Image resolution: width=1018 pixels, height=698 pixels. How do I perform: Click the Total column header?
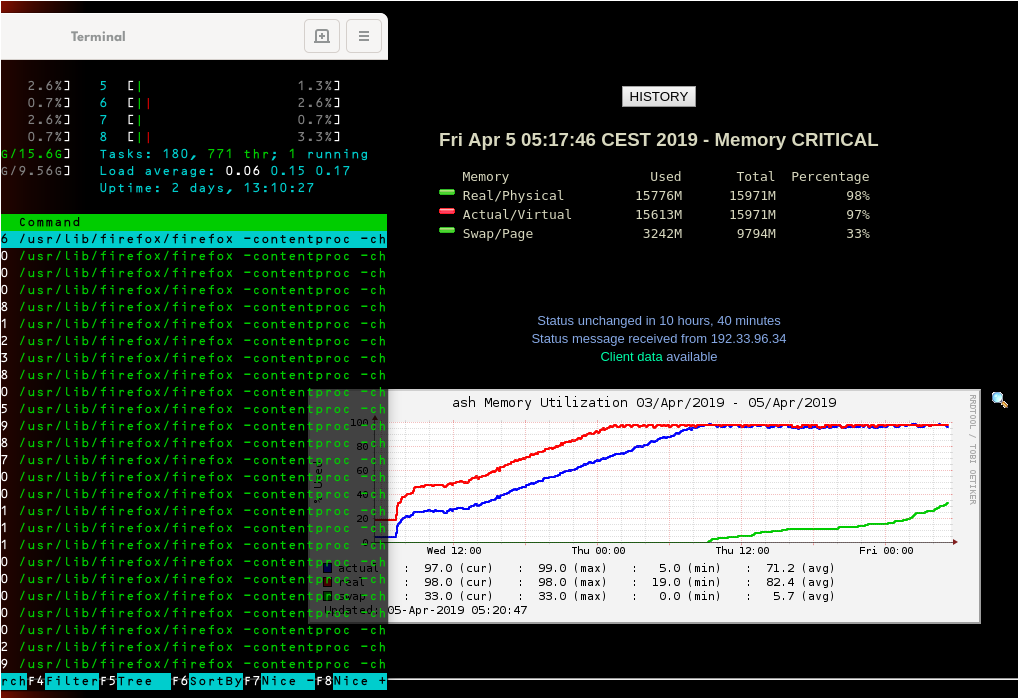pos(756,177)
